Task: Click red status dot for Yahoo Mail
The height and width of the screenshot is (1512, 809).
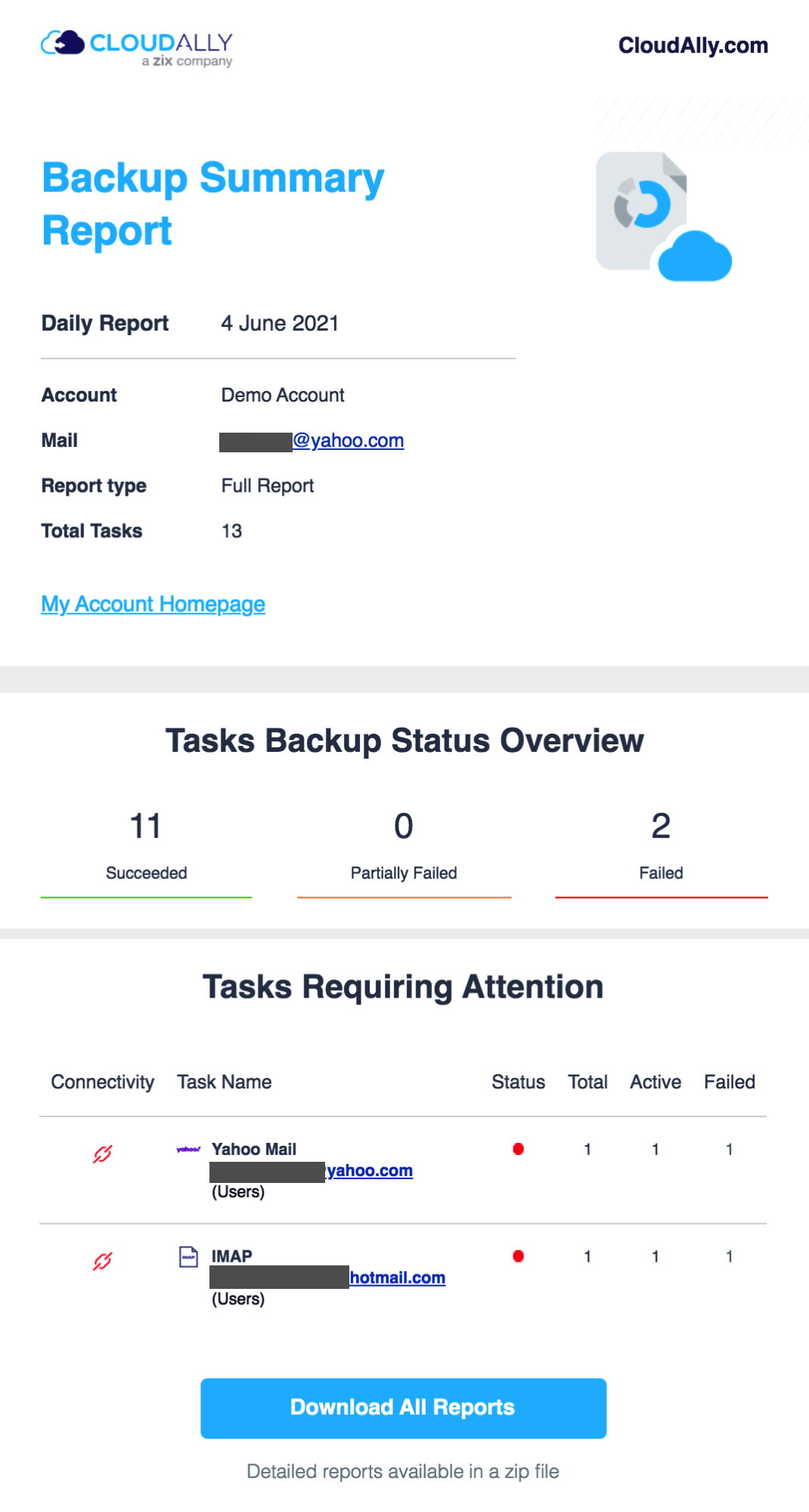Action: pos(519,1149)
